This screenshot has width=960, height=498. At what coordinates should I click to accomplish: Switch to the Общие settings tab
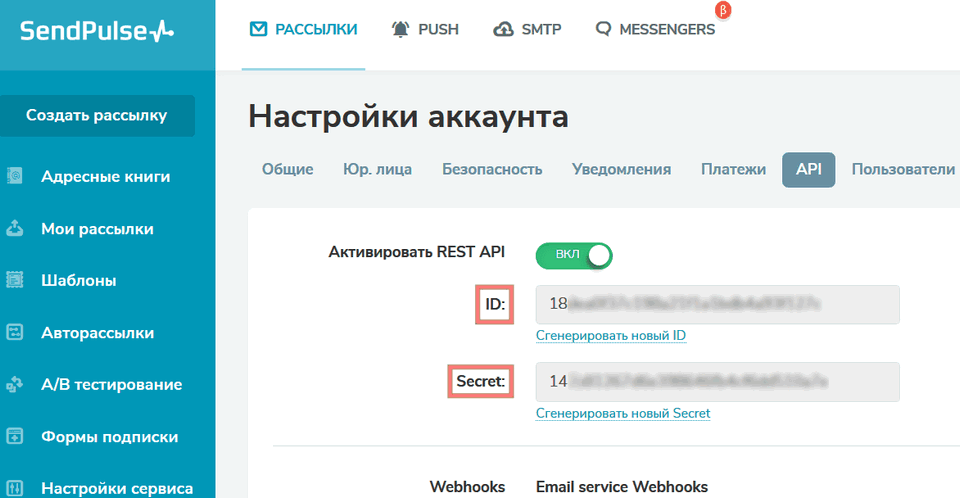coord(288,169)
